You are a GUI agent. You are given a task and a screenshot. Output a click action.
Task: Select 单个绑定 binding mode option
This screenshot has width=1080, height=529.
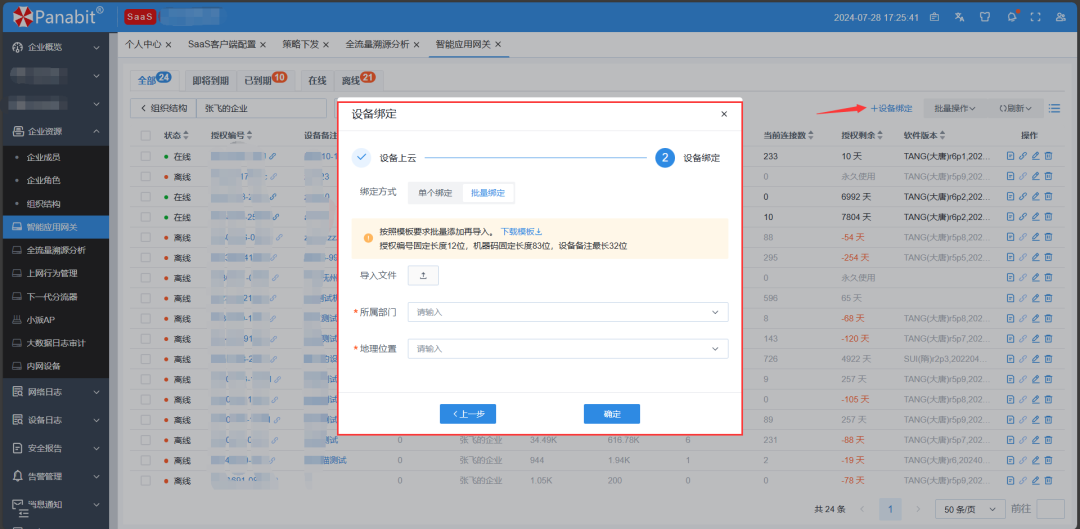435,193
